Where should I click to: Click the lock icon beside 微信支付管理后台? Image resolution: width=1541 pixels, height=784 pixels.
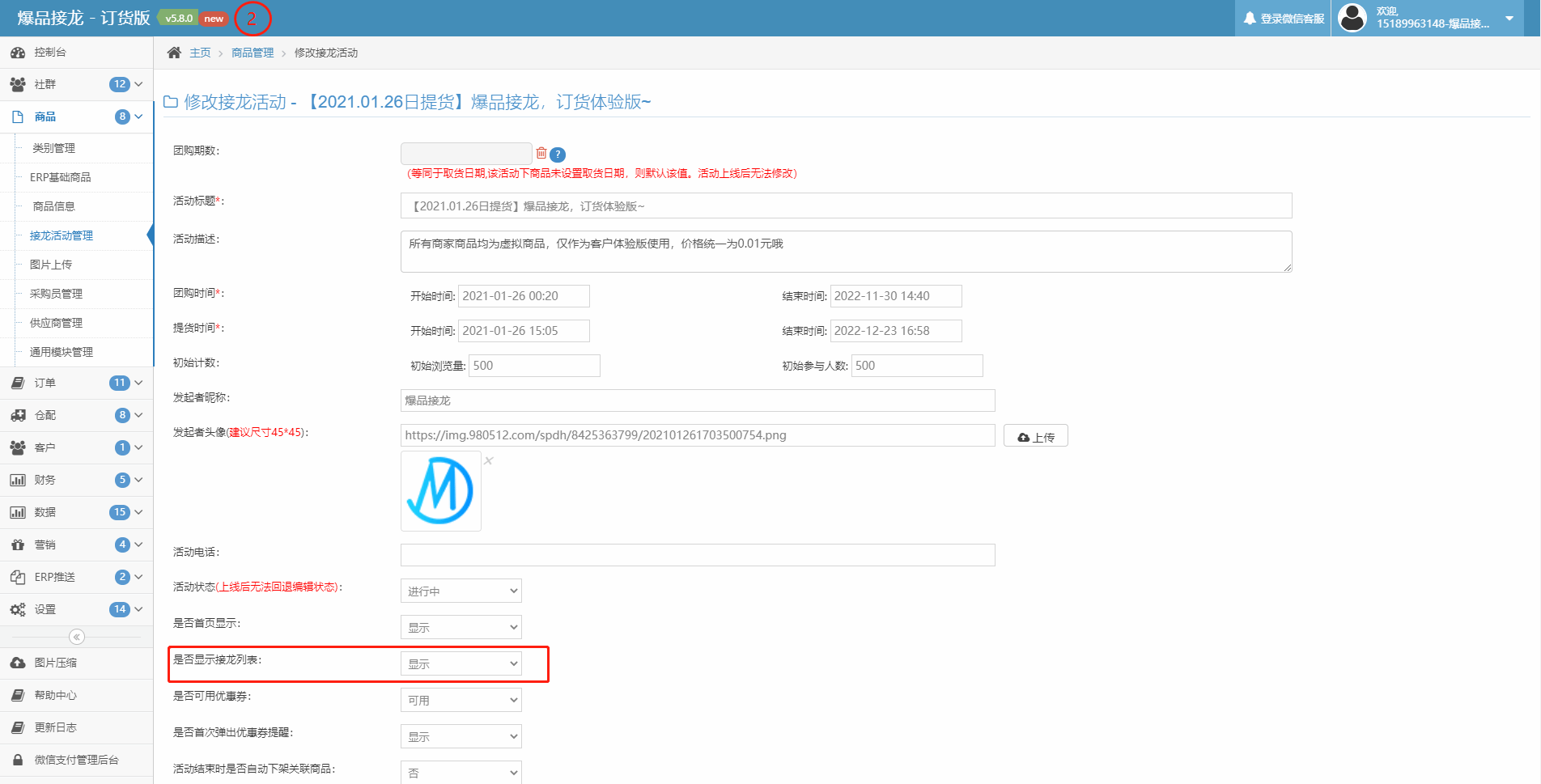(x=18, y=760)
